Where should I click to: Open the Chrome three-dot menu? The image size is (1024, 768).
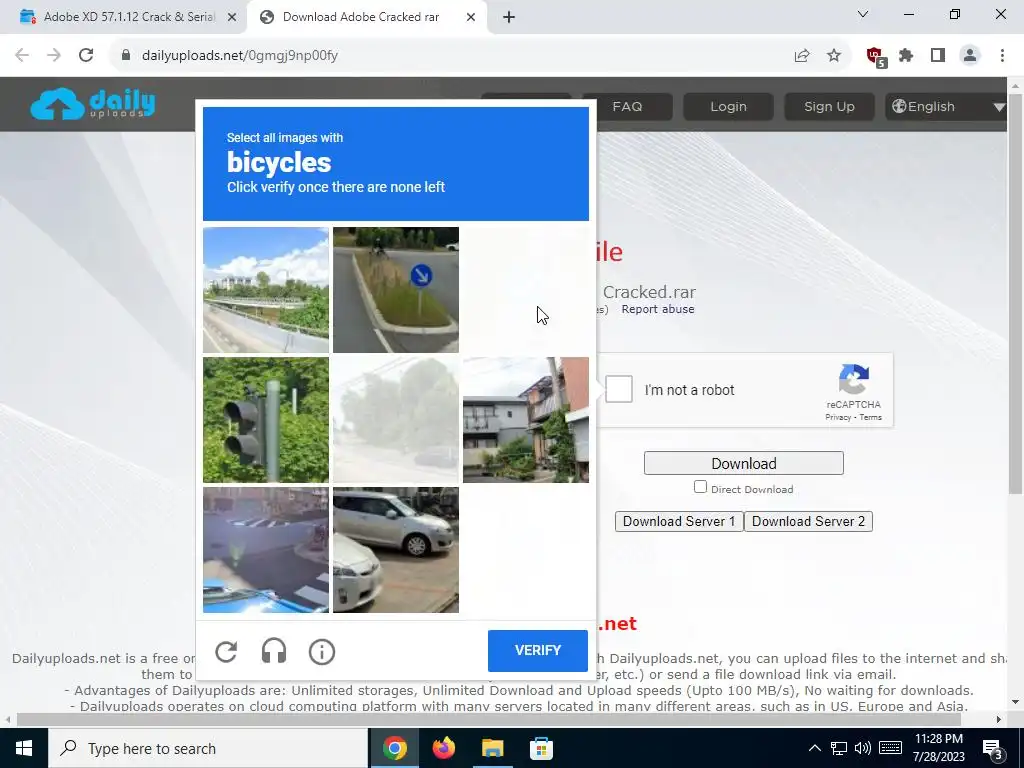[x=1002, y=55]
